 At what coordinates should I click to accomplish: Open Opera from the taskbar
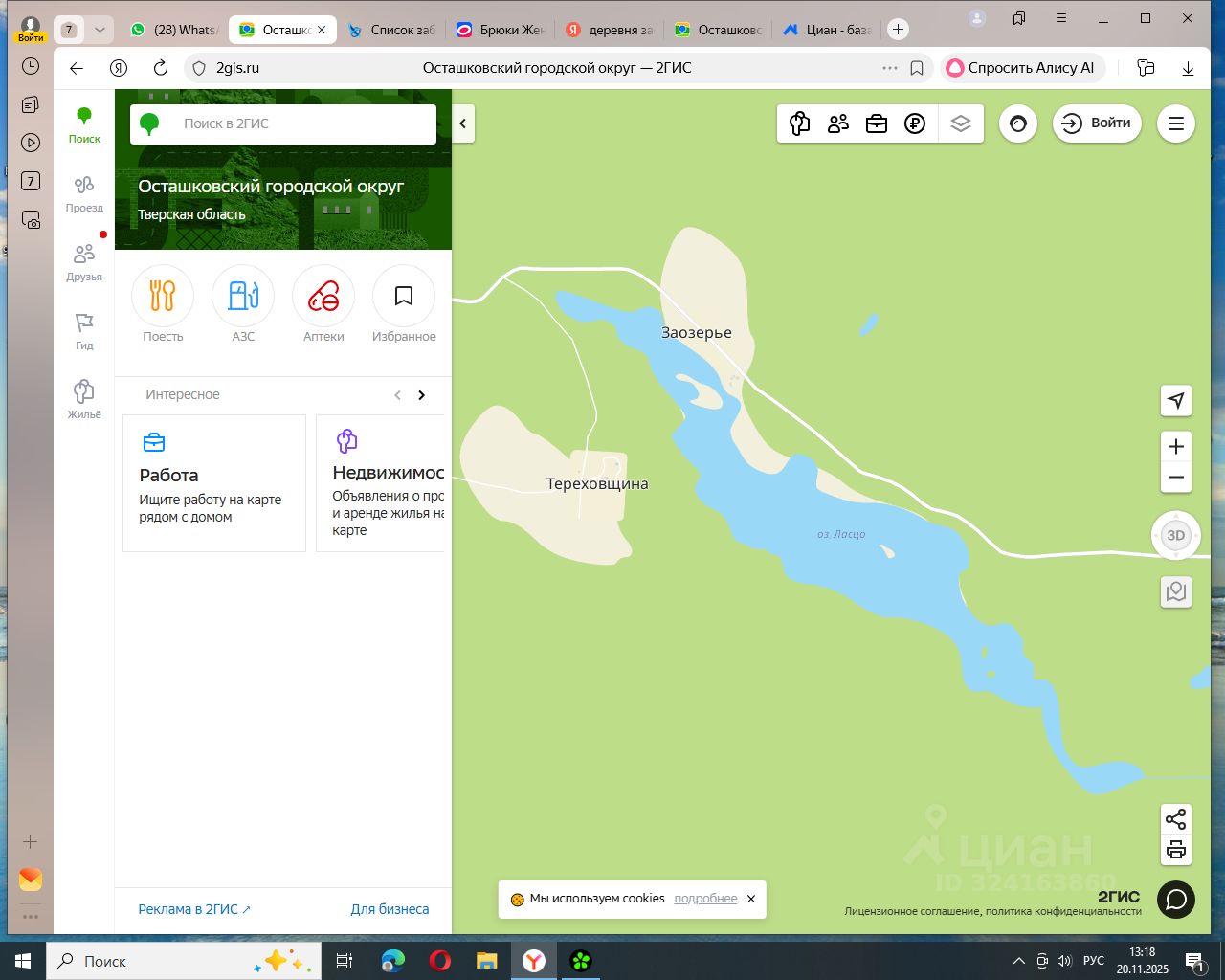click(440, 961)
